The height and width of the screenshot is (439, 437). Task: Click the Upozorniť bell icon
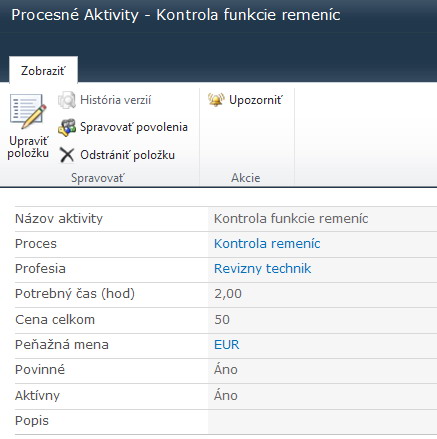(x=216, y=100)
